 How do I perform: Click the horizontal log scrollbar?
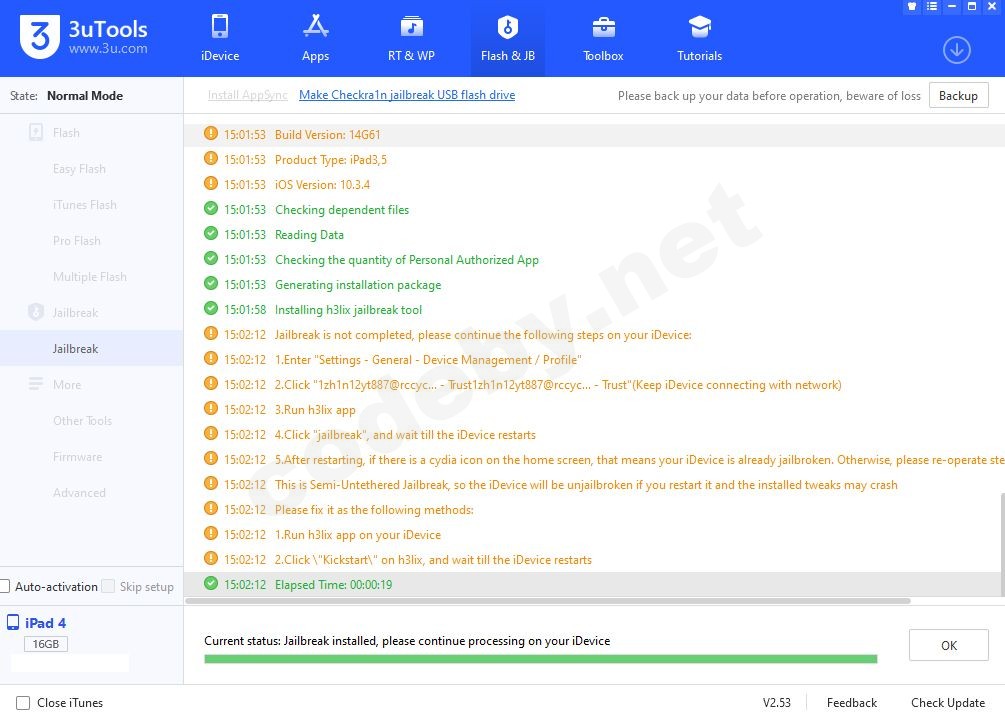(548, 601)
